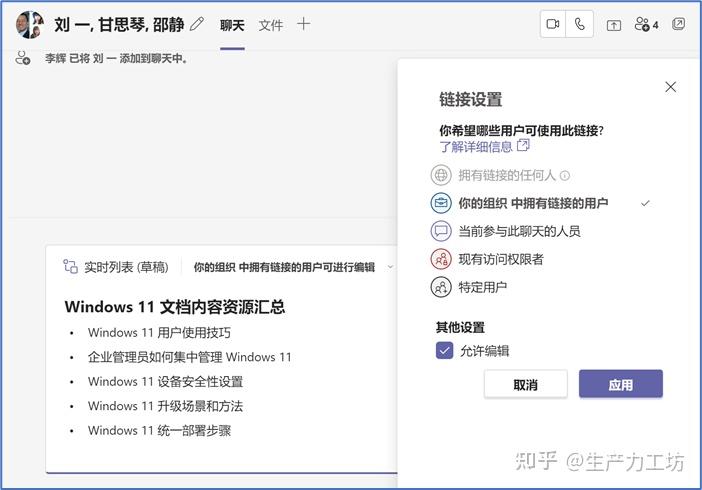Edit the chat name with pencil icon
702x490 pixels.
click(x=197, y=24)
